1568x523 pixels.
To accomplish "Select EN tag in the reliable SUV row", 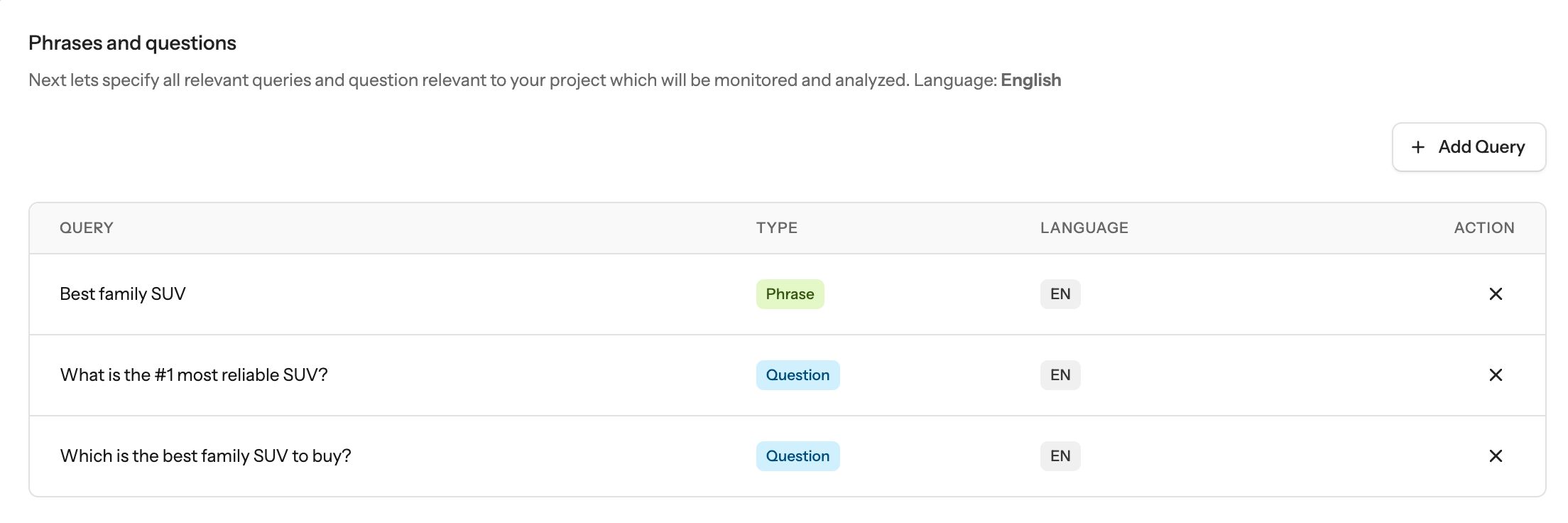I will [x=1060, y=375].
